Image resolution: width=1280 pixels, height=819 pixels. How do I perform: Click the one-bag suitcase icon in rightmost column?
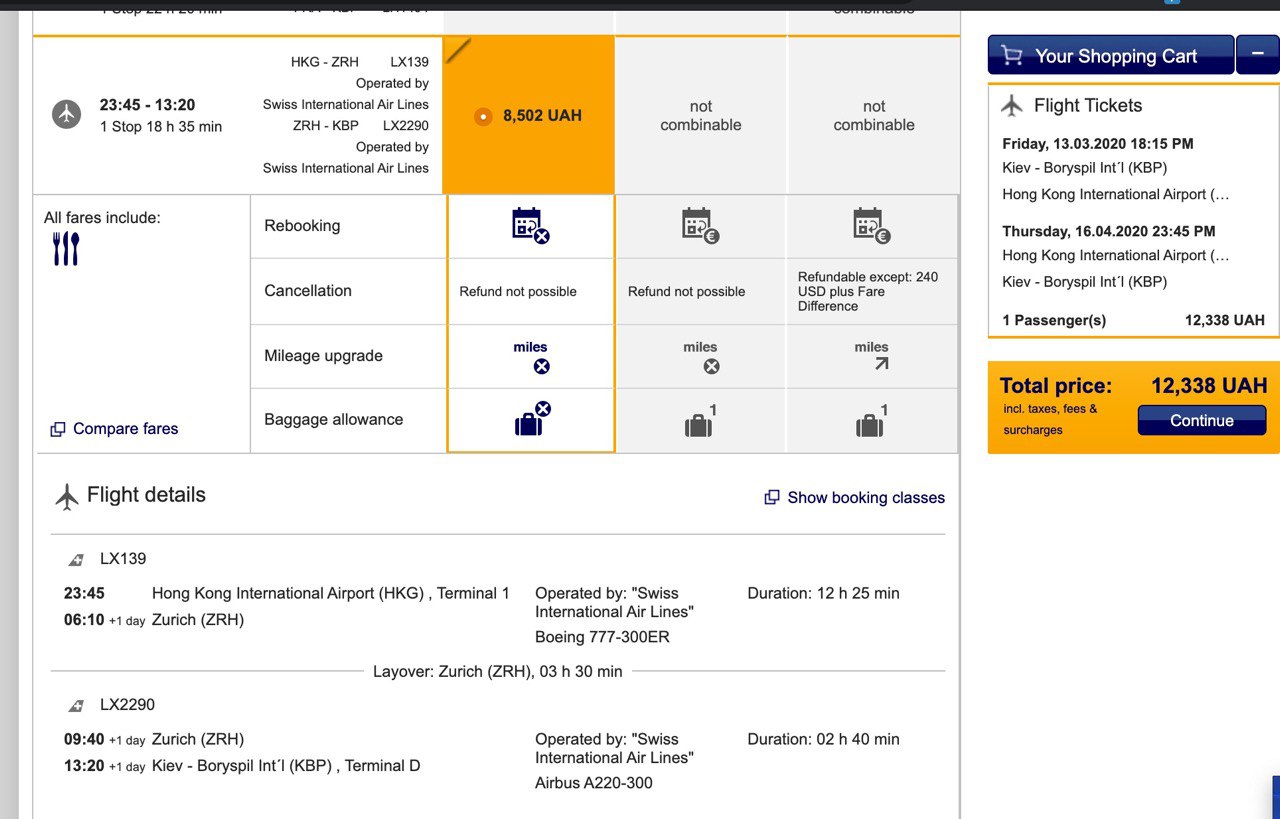pos(872,421)
